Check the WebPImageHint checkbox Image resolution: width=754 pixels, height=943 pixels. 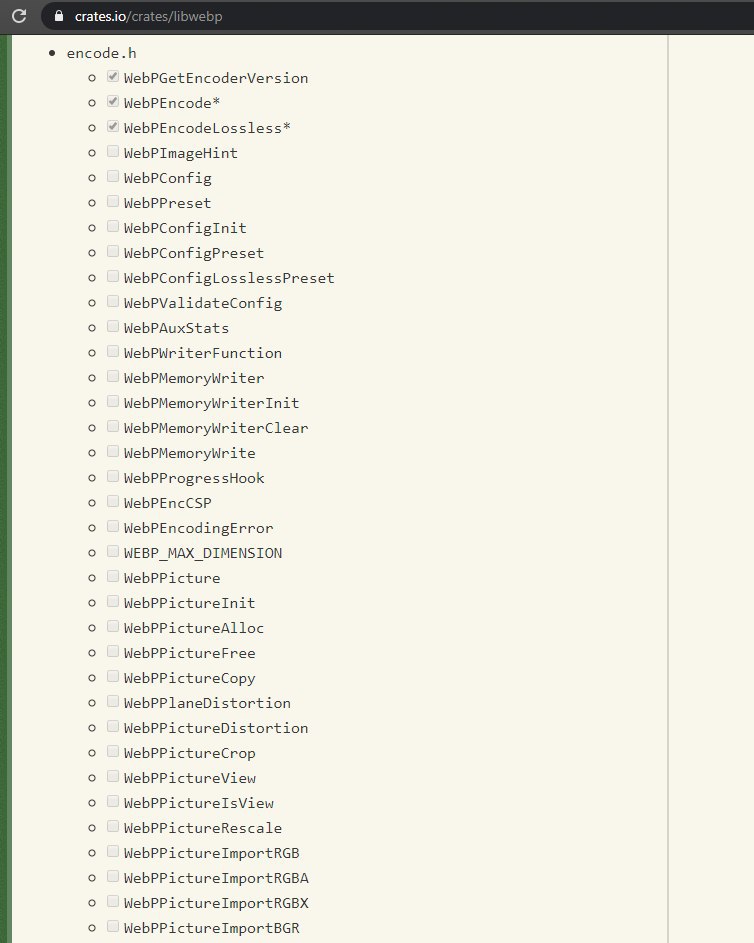pos(113,152)
